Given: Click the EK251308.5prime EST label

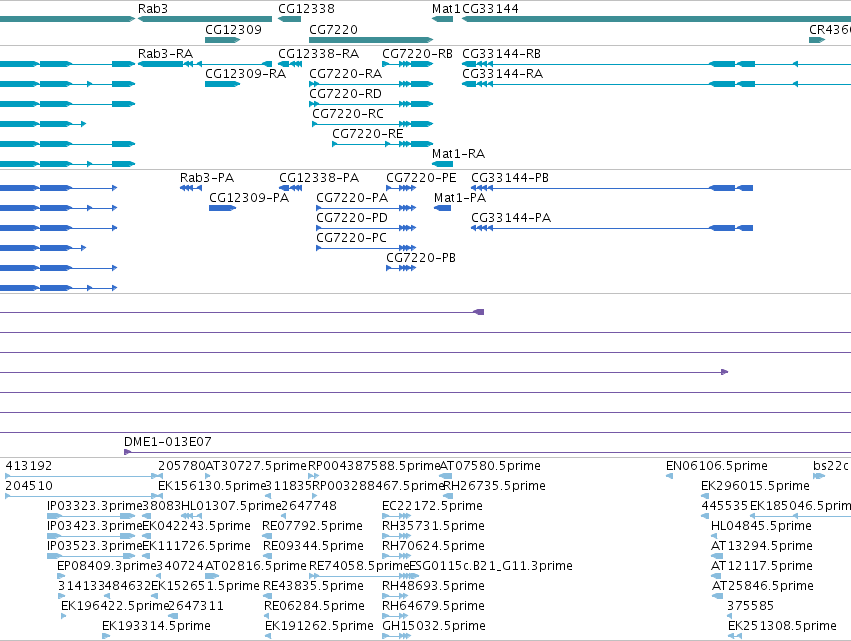Looking at the screenshot, I should click(782, 626).
